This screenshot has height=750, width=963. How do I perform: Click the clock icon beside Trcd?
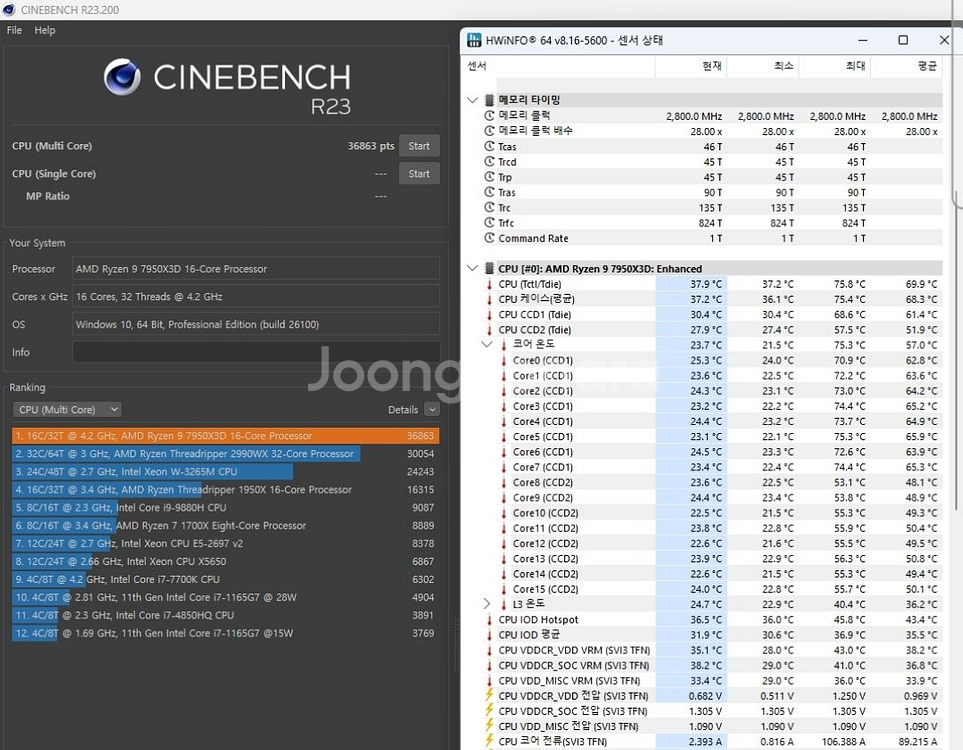(x=489, y=162)
